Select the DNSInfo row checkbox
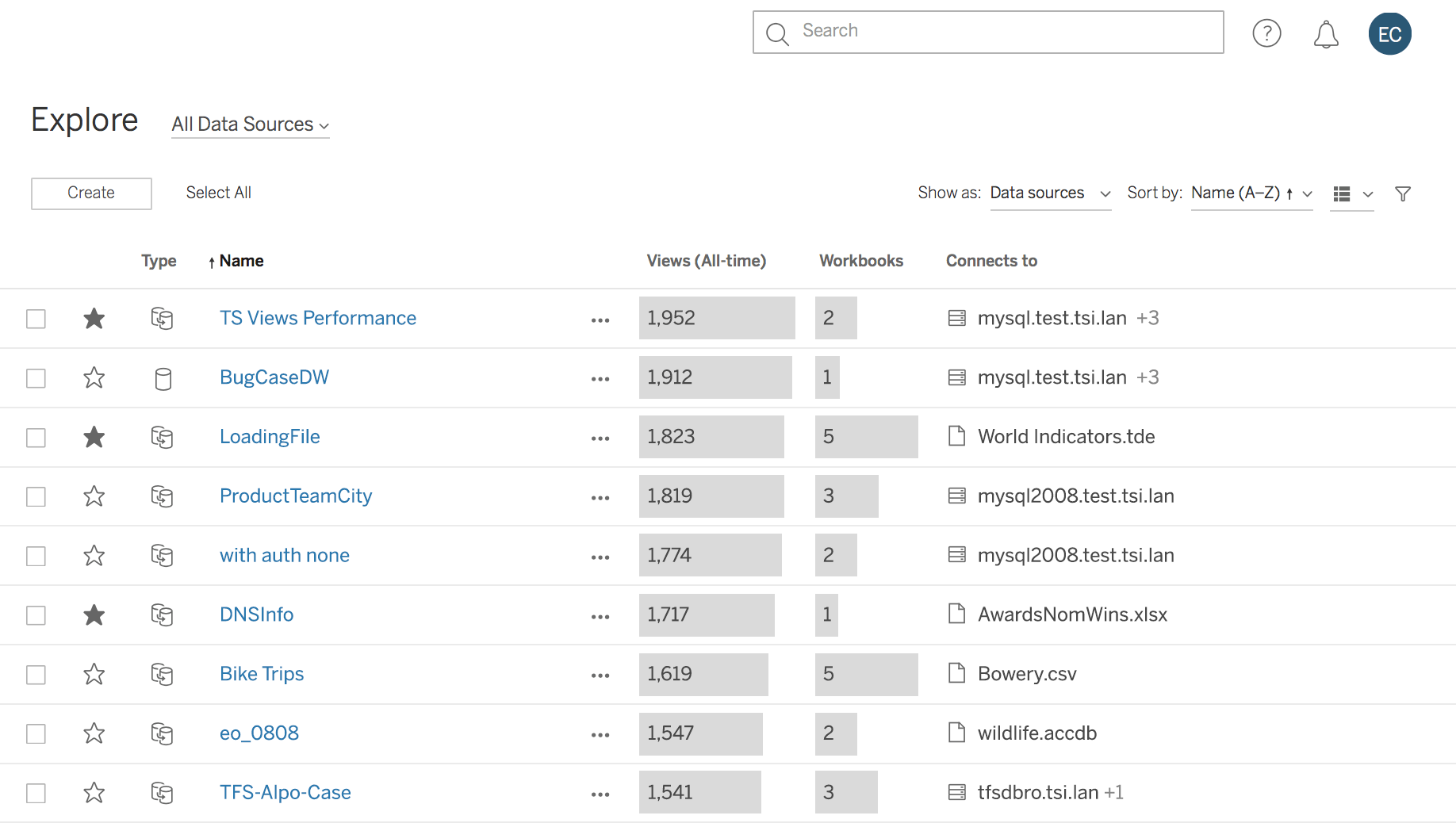The width and height of the screenshot is (1456, 823). coord(36,615)
